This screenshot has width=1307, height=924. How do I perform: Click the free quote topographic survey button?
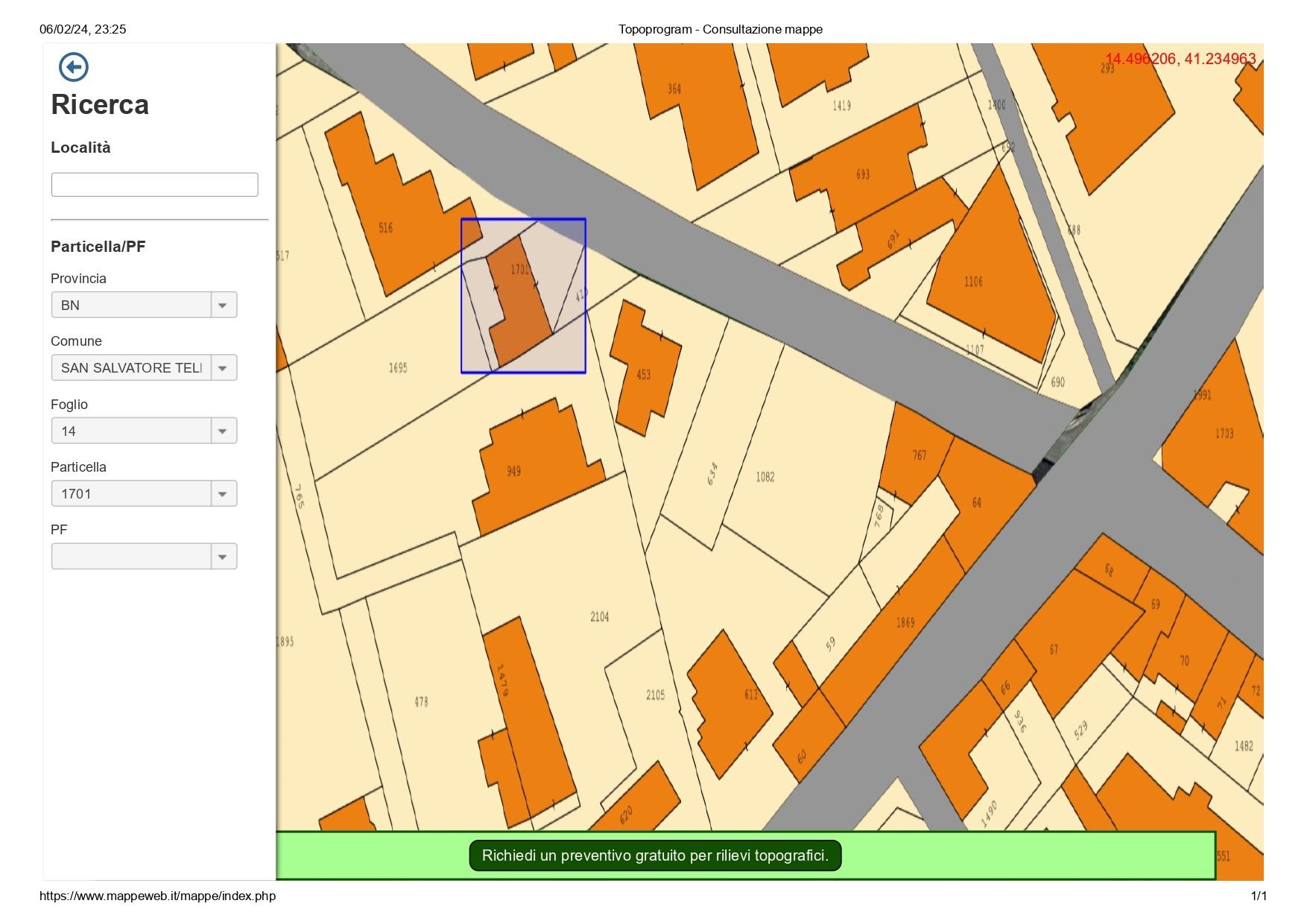(x=655, y=855)
